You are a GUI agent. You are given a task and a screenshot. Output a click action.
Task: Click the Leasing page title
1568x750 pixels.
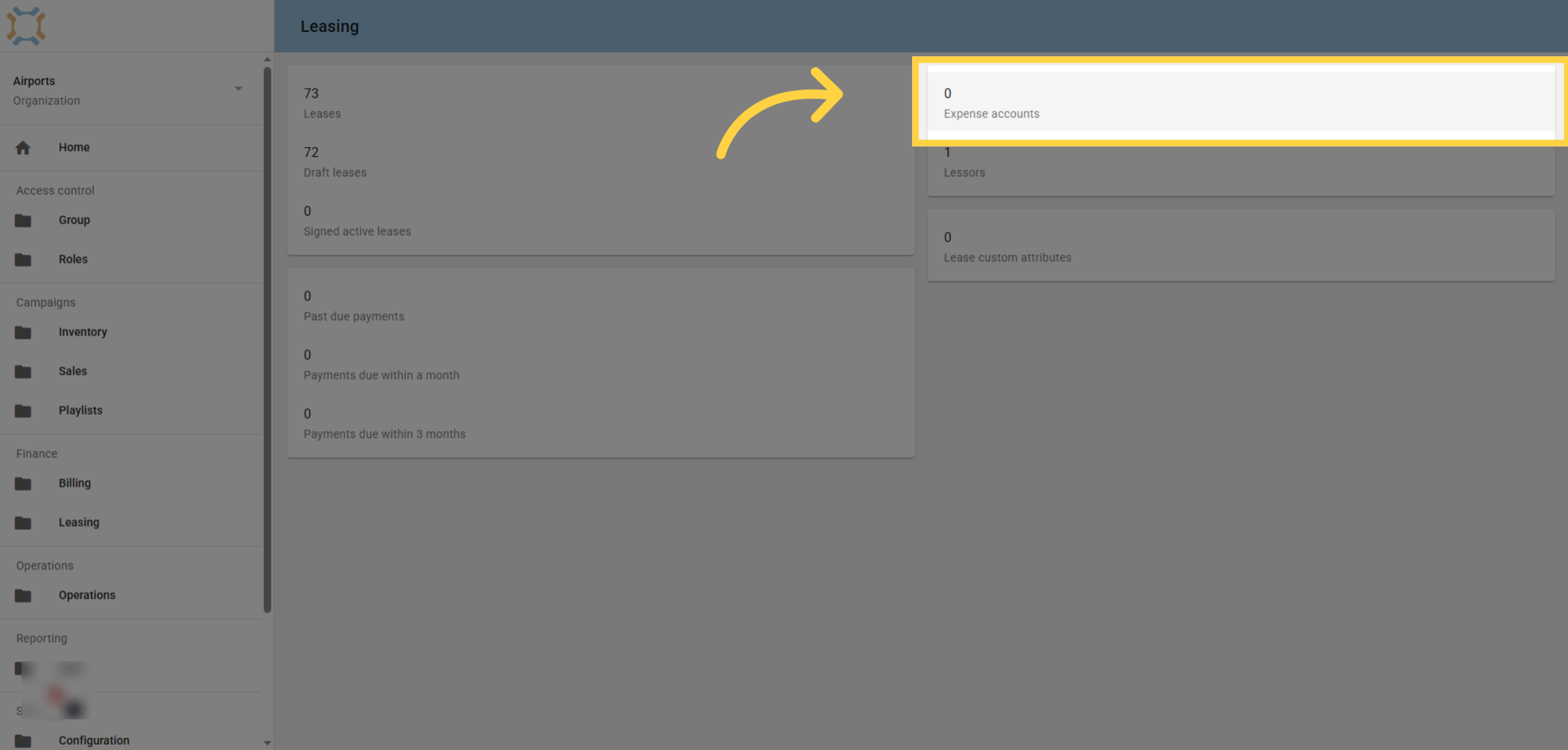click(x=329, y=26)
